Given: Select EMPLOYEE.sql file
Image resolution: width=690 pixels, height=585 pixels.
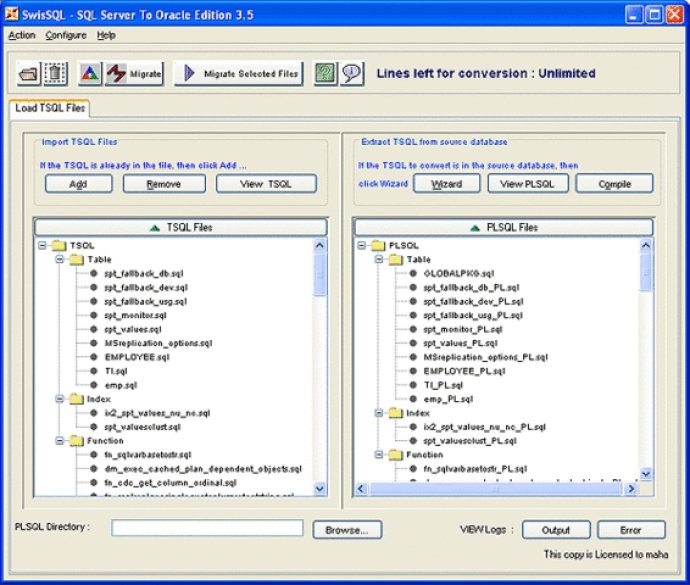Looking at the screenshot, I should coord(137,357).
